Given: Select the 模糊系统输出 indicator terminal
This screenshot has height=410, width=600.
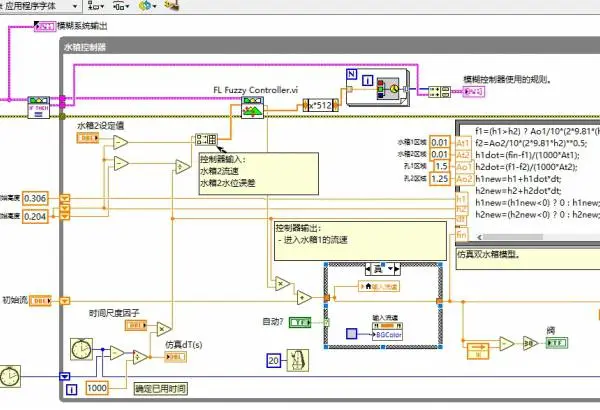Looking at the screenshot, I should coord(45,26).
